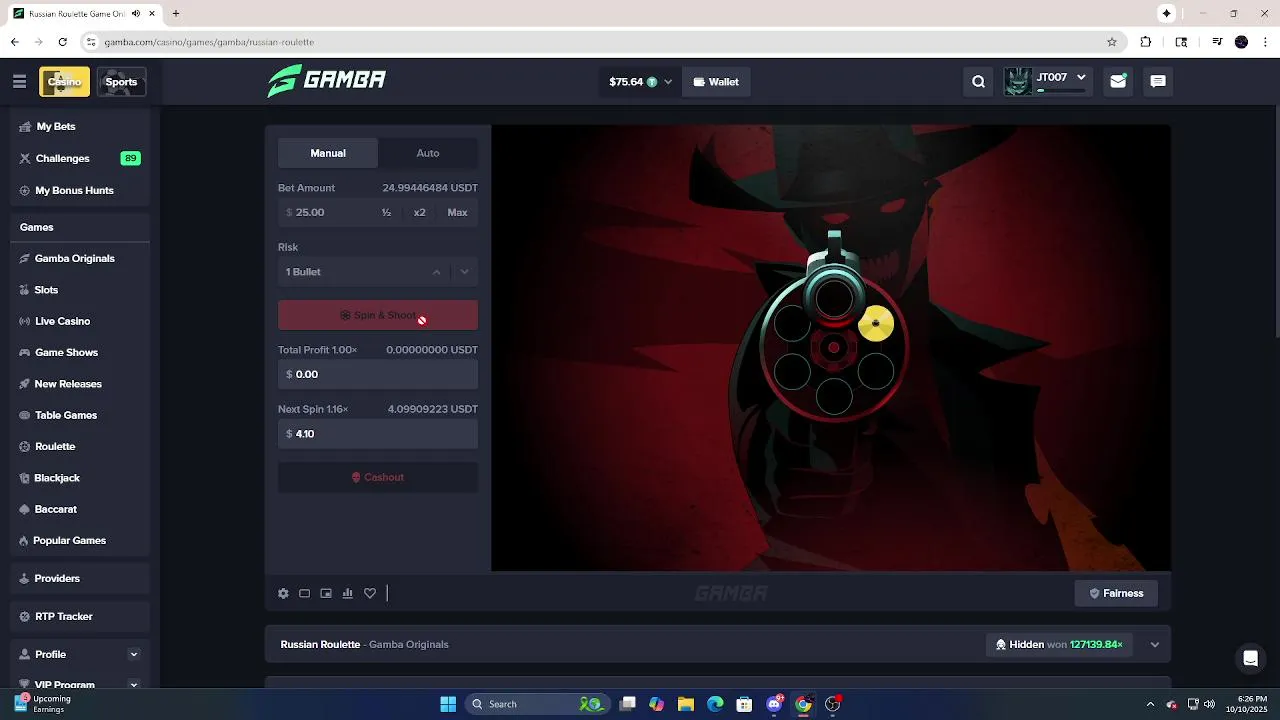Go back in browser
This screenshot has height=720, width=1280.
pos(14,42)
